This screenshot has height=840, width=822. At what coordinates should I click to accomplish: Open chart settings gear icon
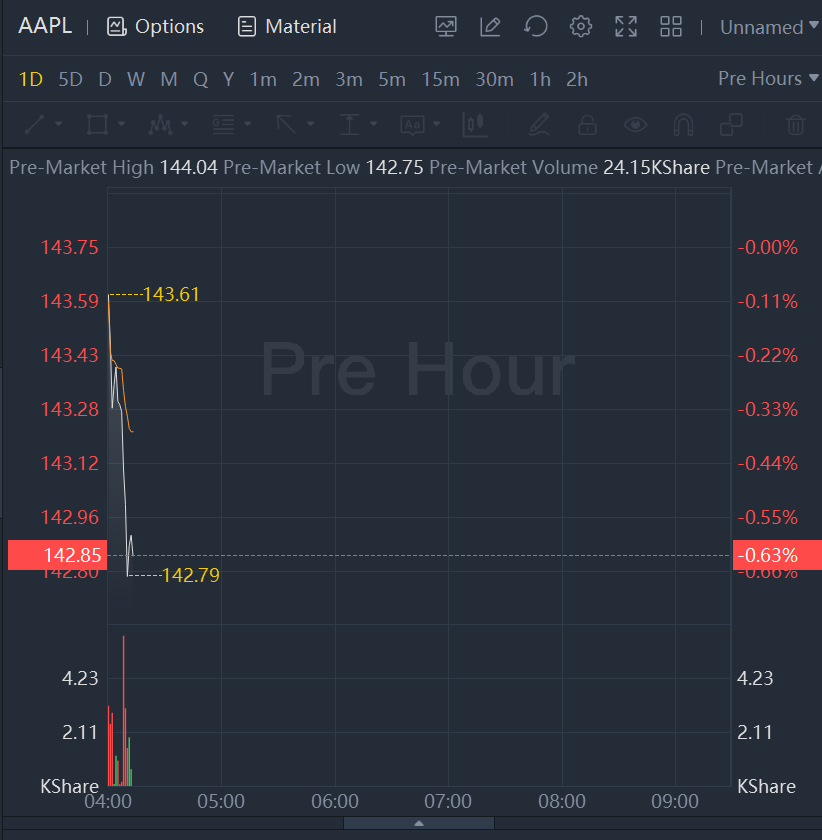581,27
